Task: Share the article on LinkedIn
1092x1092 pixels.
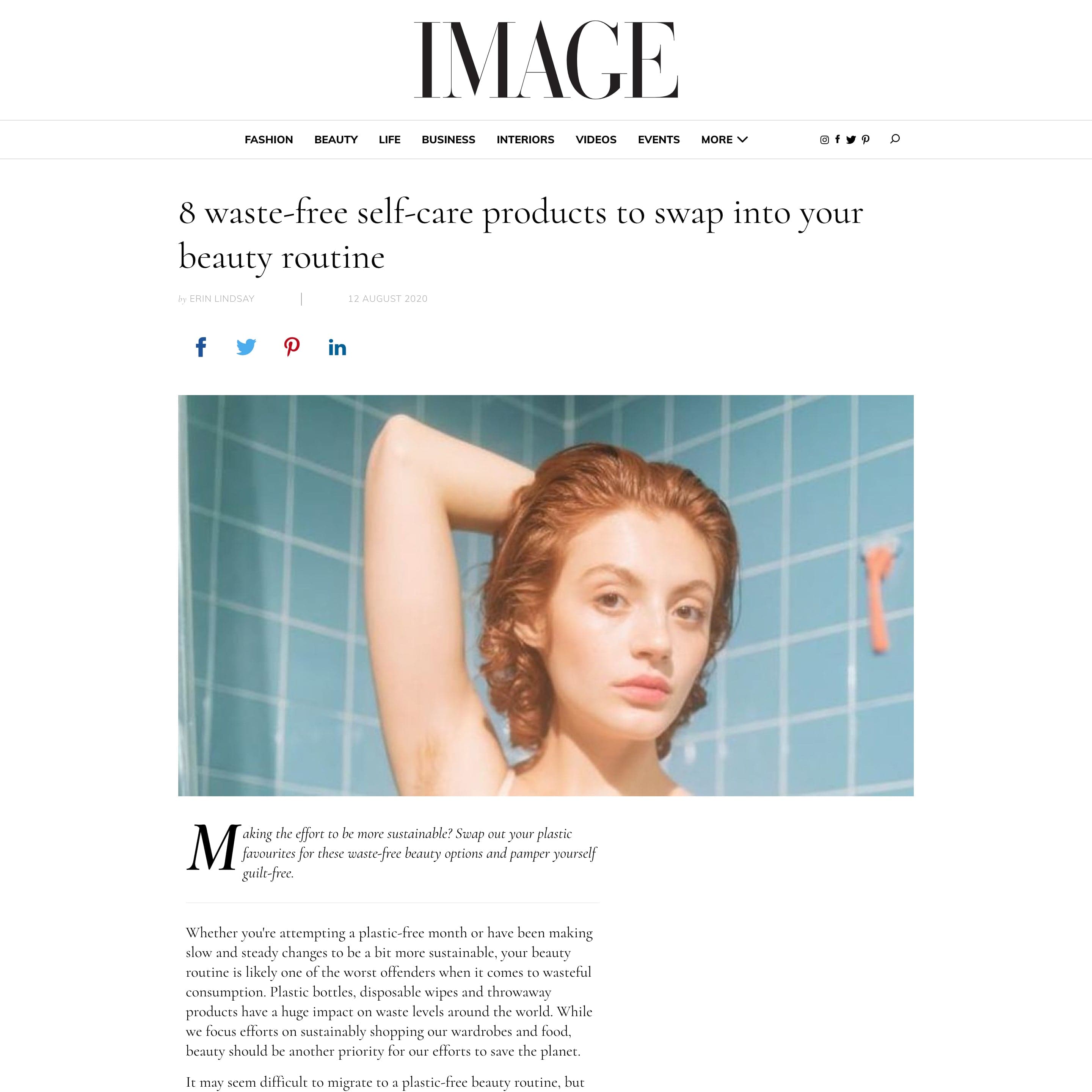Action: (337, 348)
